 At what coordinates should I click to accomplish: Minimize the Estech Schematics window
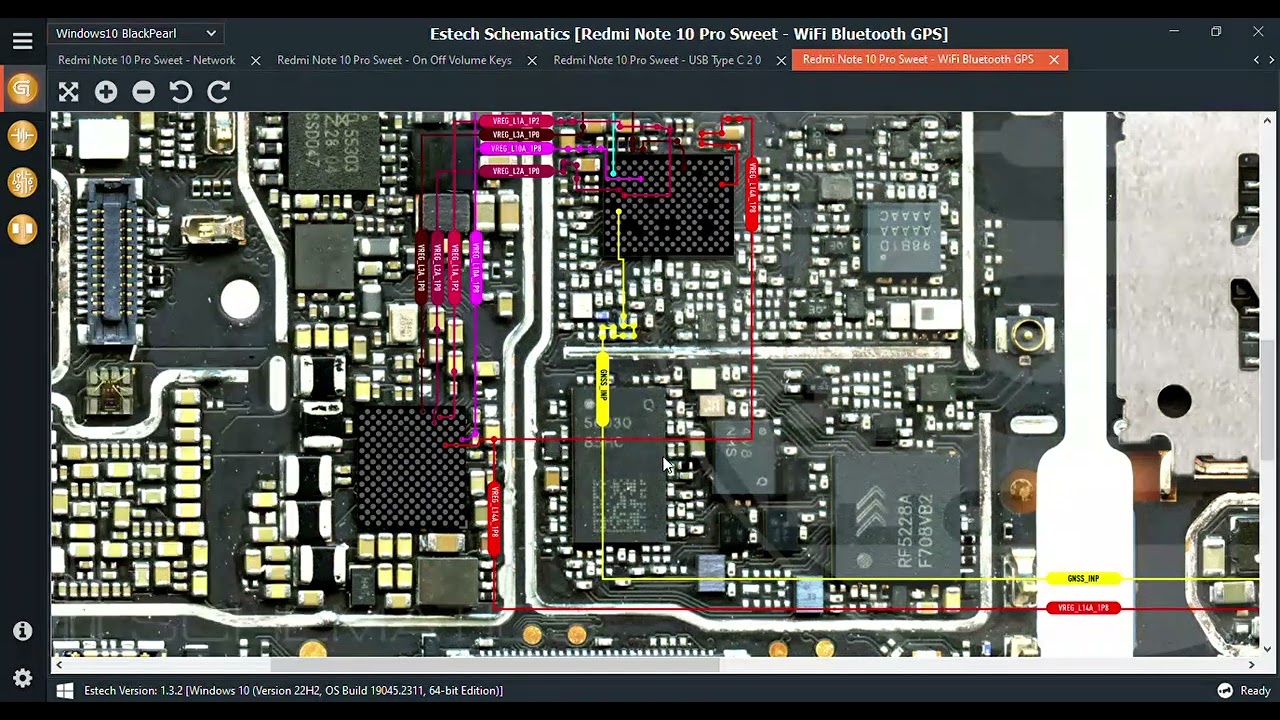pos(1174,32)
